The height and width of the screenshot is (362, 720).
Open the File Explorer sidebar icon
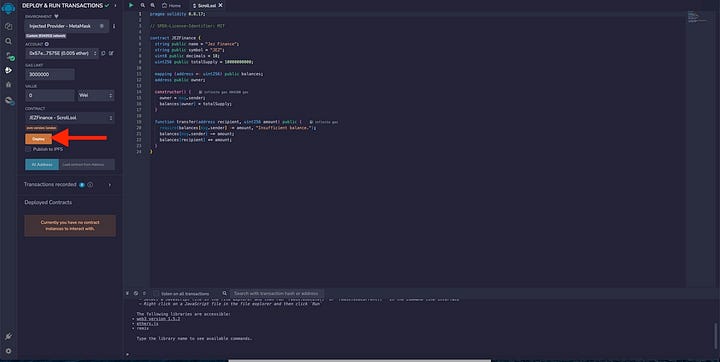[x=8, y=26]
